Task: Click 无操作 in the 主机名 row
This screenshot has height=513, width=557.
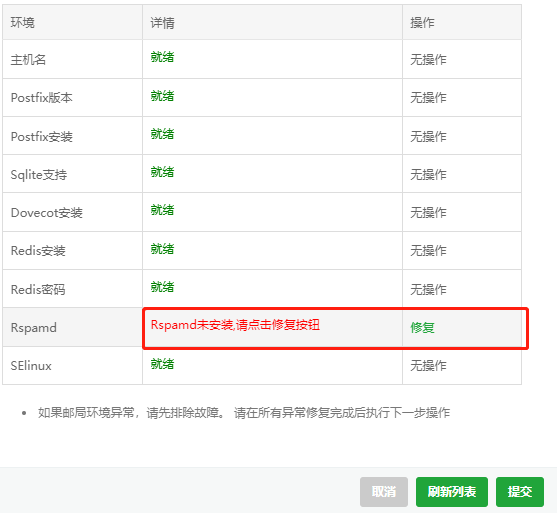Action: point(428,59)
